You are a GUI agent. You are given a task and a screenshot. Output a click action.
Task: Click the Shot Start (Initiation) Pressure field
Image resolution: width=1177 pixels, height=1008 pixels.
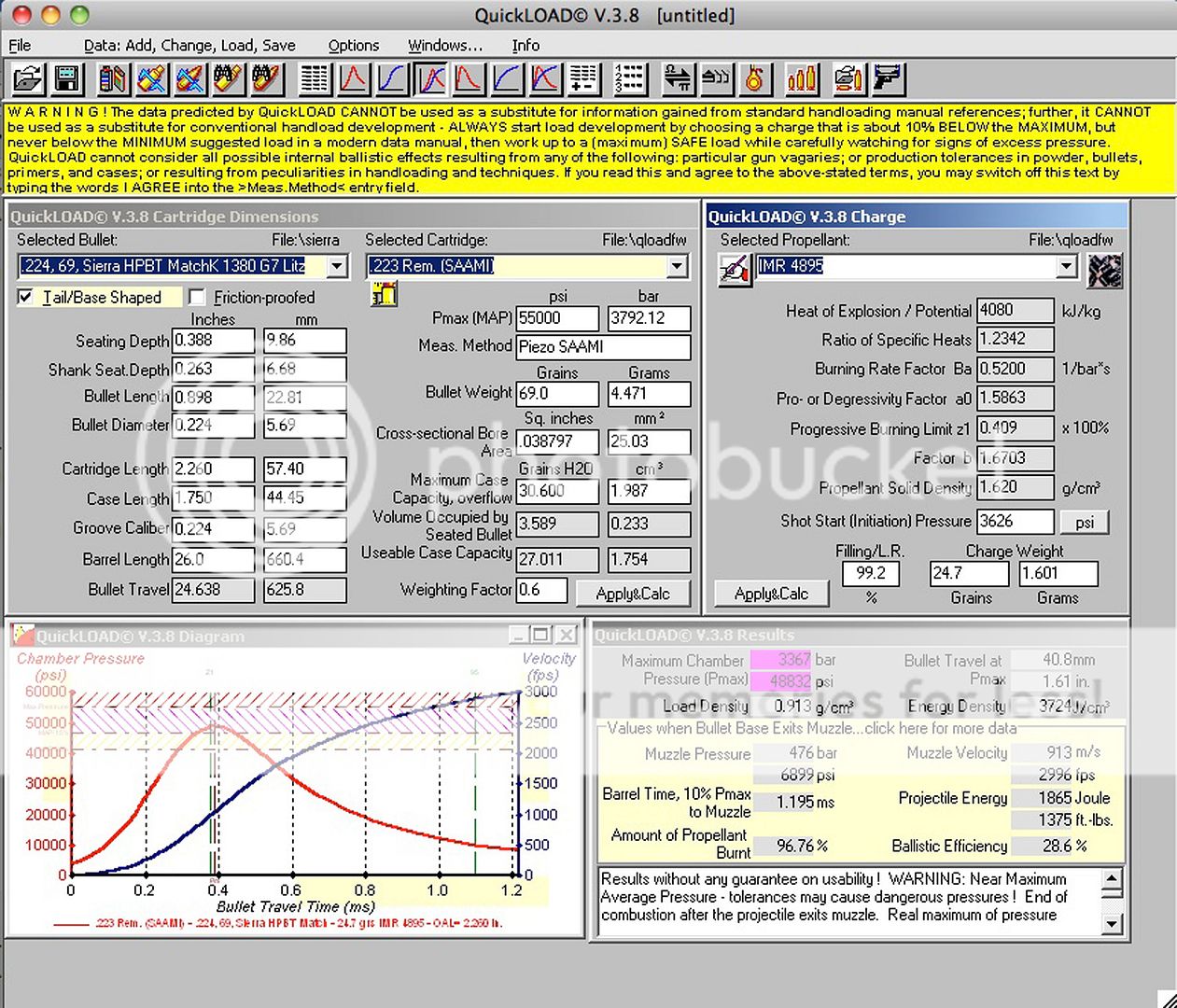pos(1015,522)
